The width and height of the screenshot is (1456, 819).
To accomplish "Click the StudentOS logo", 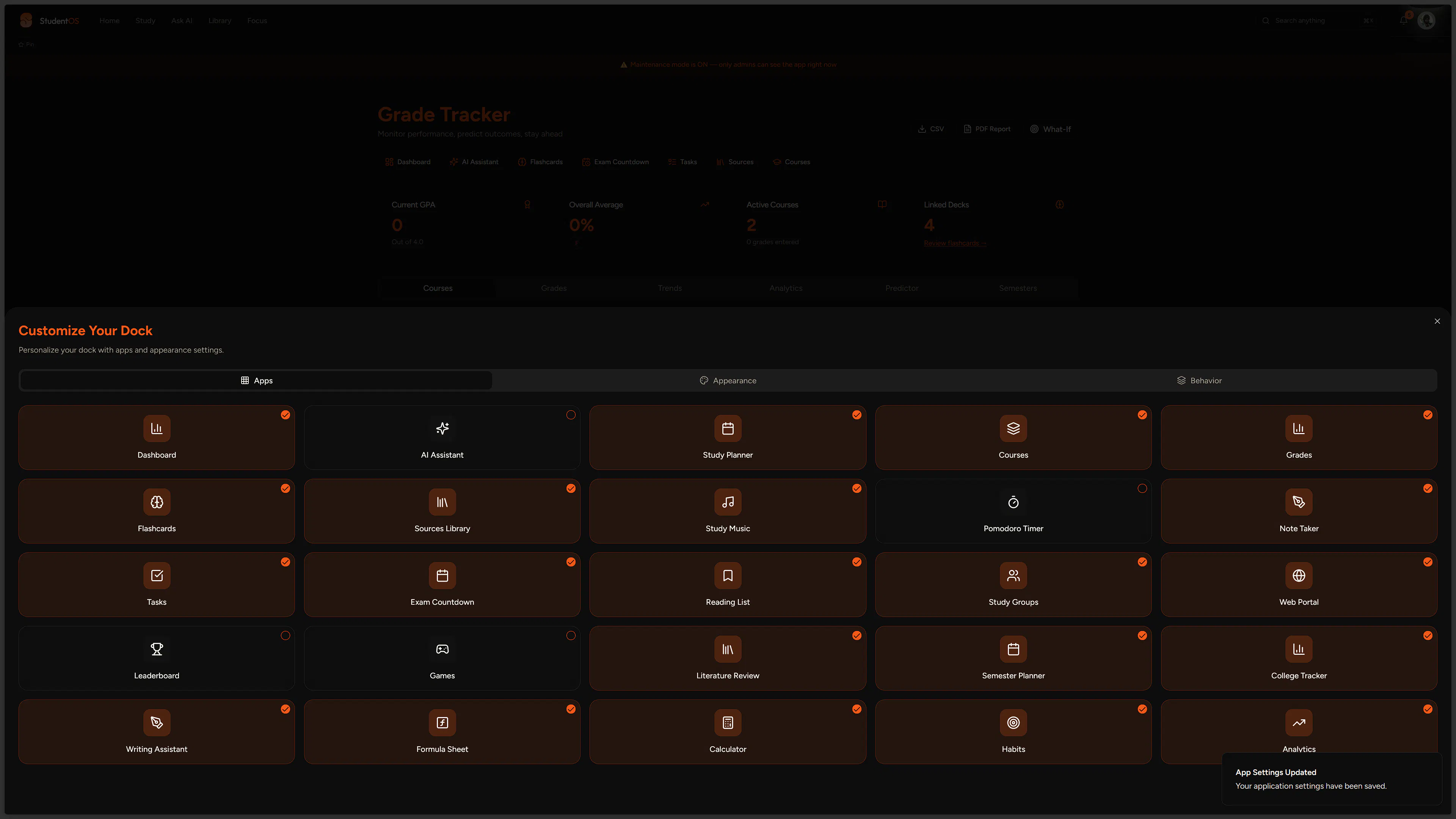I will (x=49, y=20).
